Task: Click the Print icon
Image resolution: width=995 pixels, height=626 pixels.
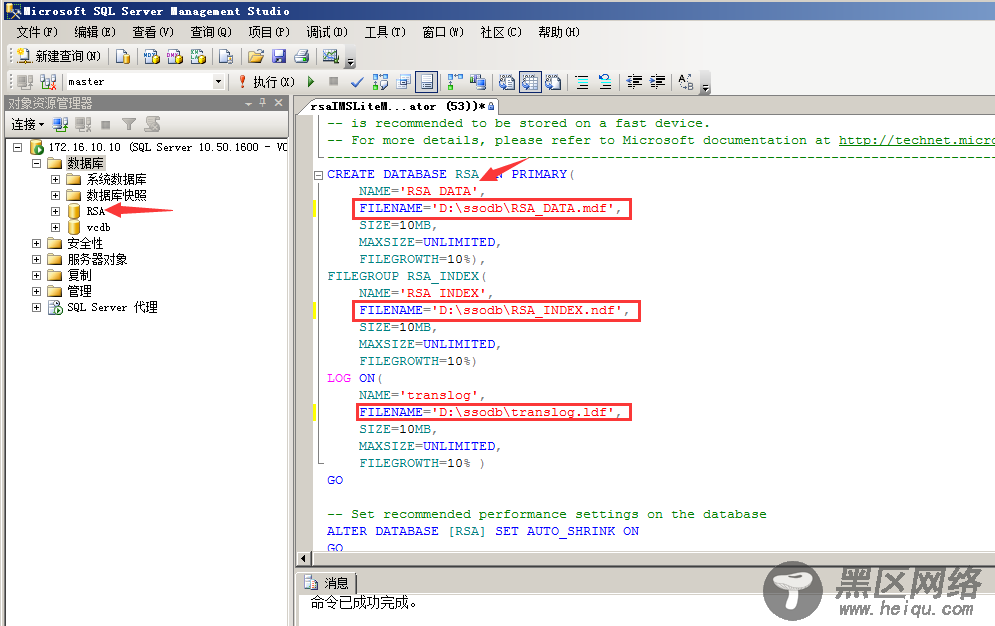Action: click(302, 56)
